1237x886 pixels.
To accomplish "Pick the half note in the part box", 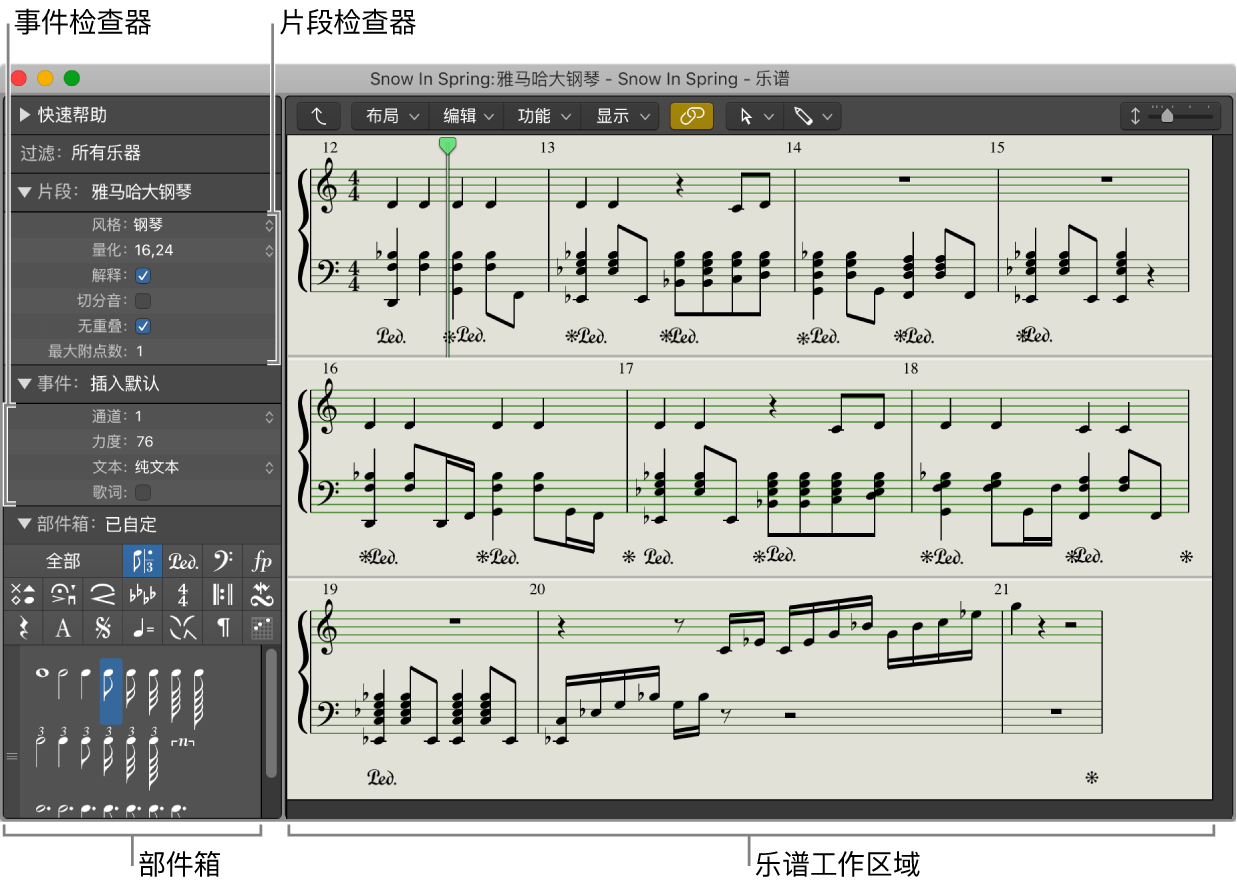I will [x=64, y=685].
